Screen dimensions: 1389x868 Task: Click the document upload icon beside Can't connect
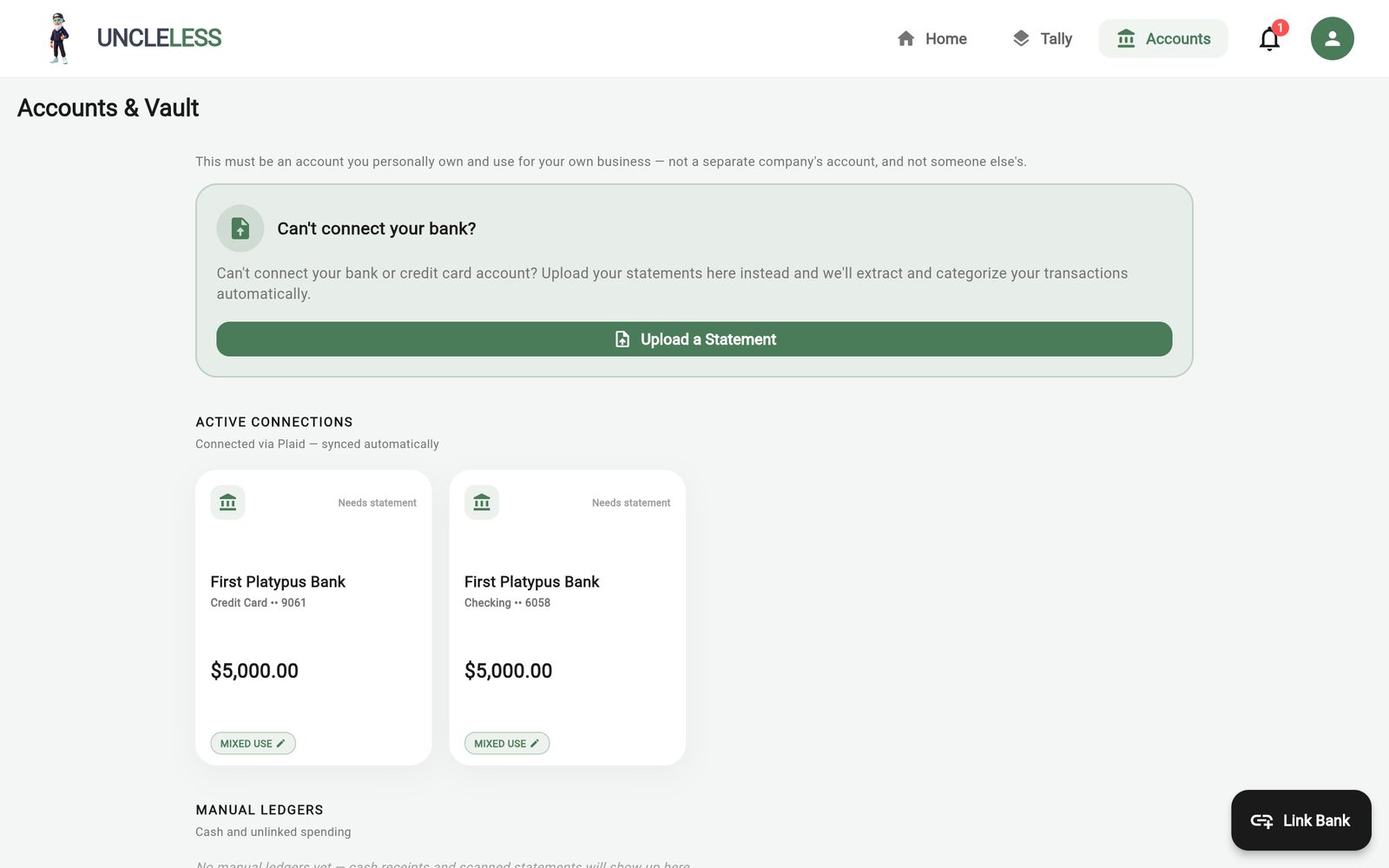[240, 228]
